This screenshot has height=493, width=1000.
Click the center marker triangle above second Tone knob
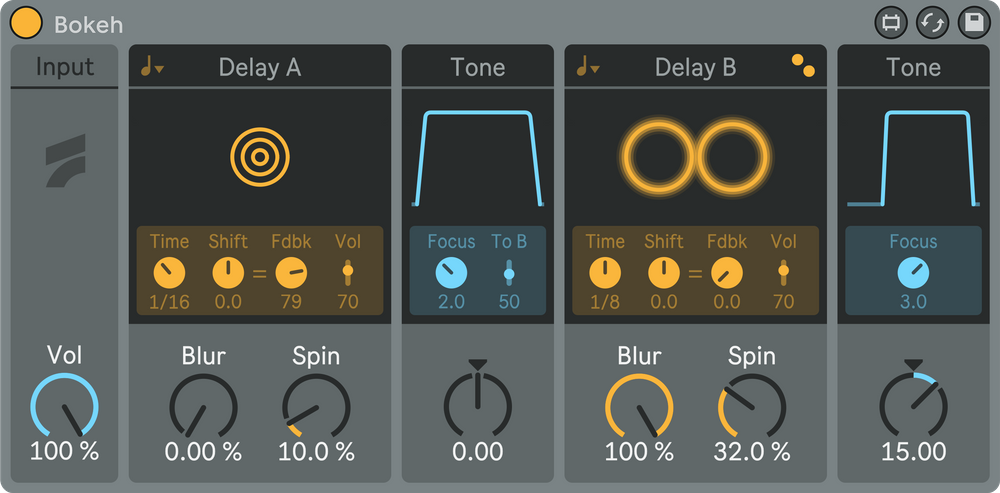coord(913,364)
